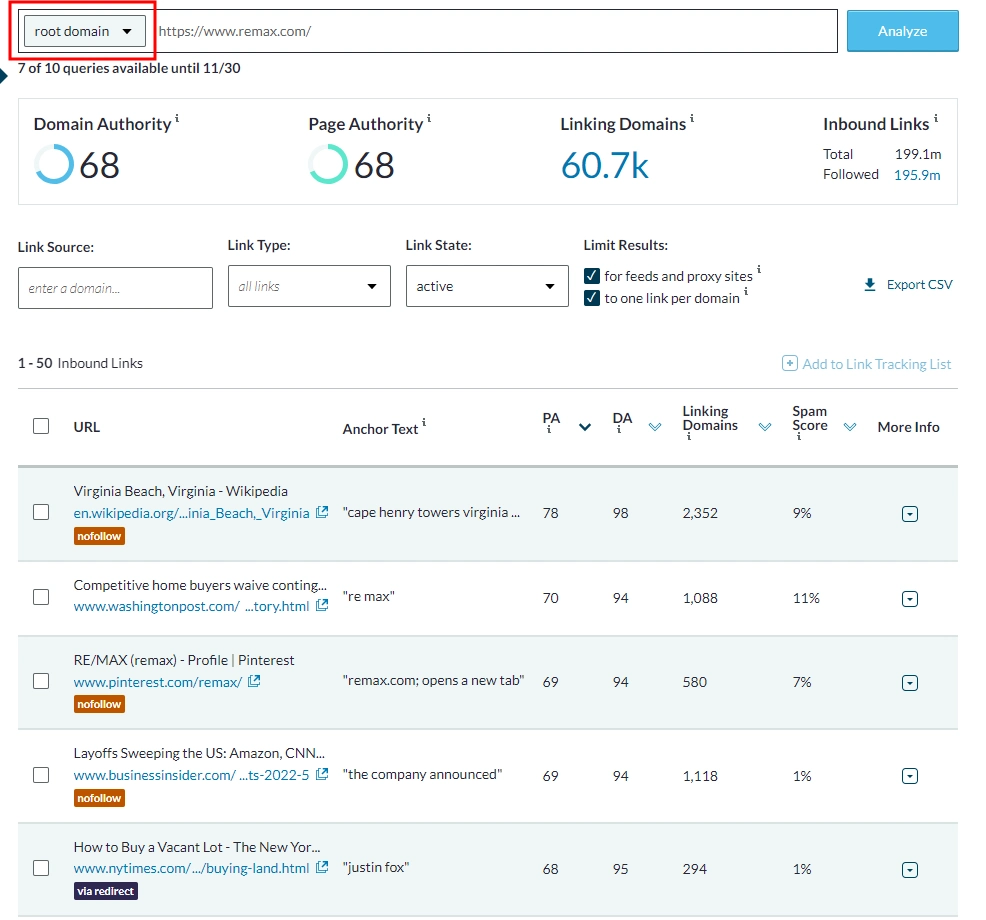986x920 pixels.
Task: Select the Wikipedia Virginia Beach row checkbox
Action: (x=41, y=512)
